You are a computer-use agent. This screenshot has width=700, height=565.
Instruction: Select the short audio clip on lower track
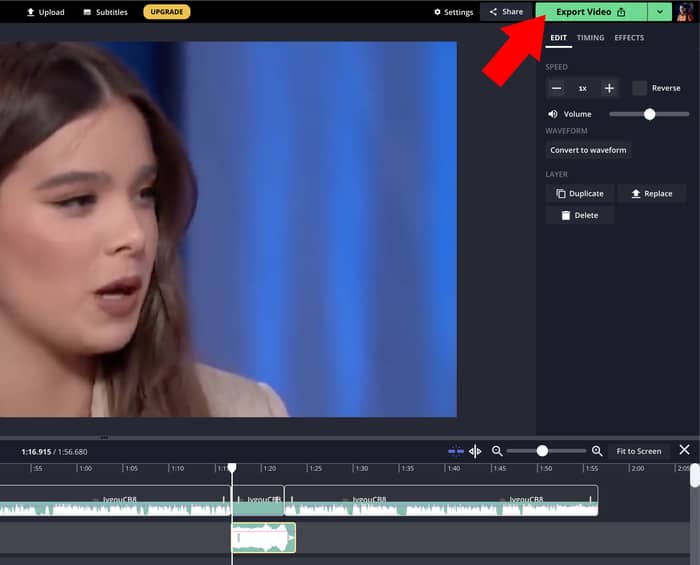(264, 538)
